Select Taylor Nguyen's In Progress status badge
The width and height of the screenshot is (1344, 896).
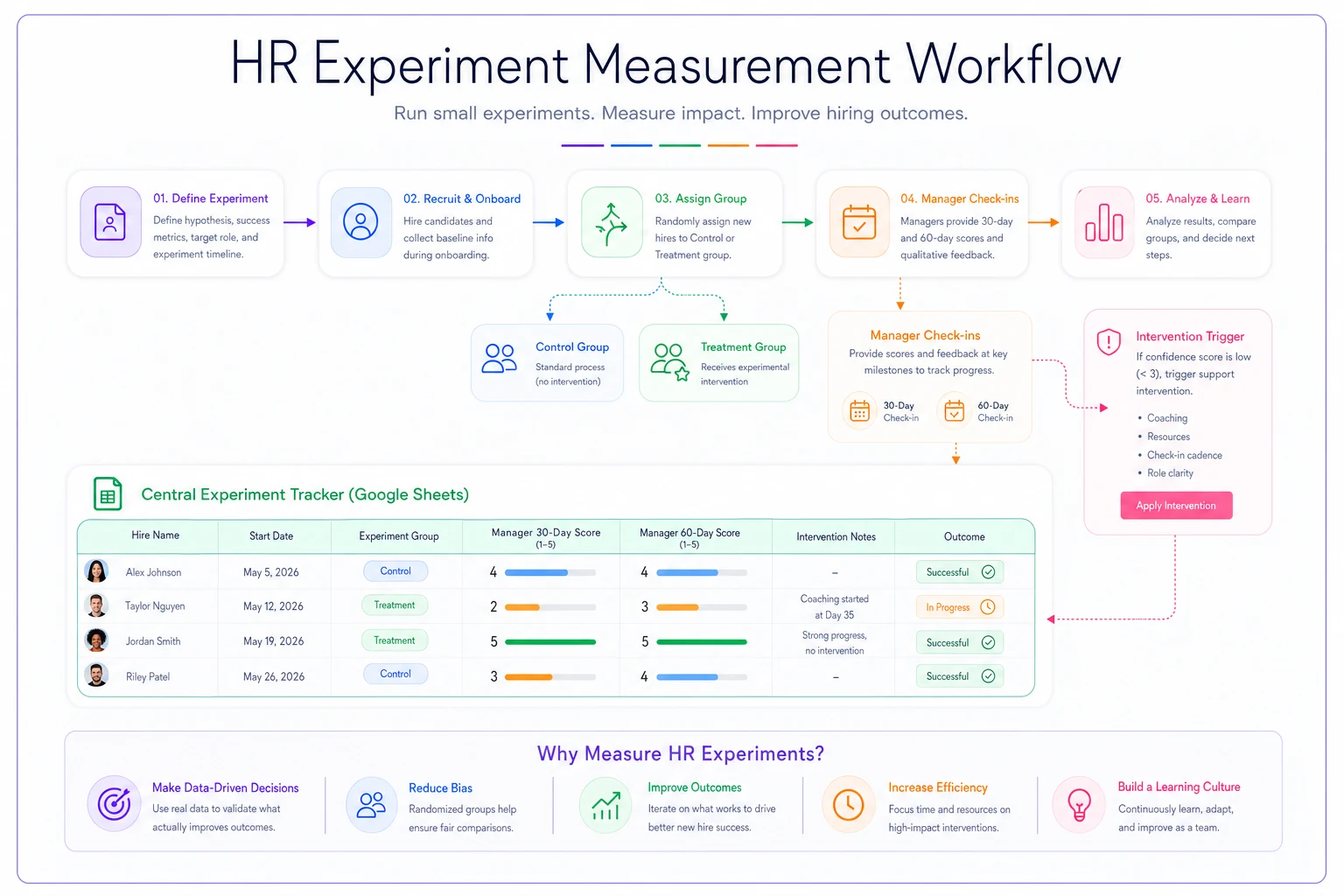pos(960,607)
